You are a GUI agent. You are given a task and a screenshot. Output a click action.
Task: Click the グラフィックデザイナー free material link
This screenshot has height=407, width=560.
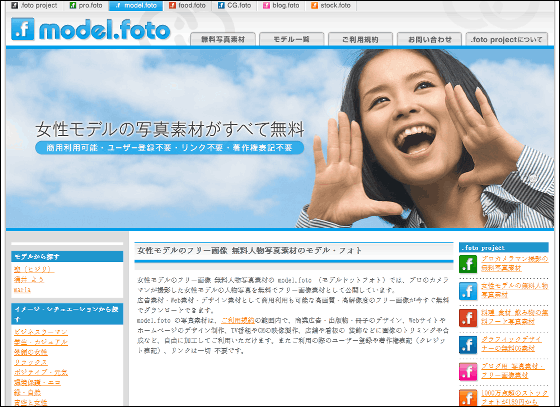[511, 344]
